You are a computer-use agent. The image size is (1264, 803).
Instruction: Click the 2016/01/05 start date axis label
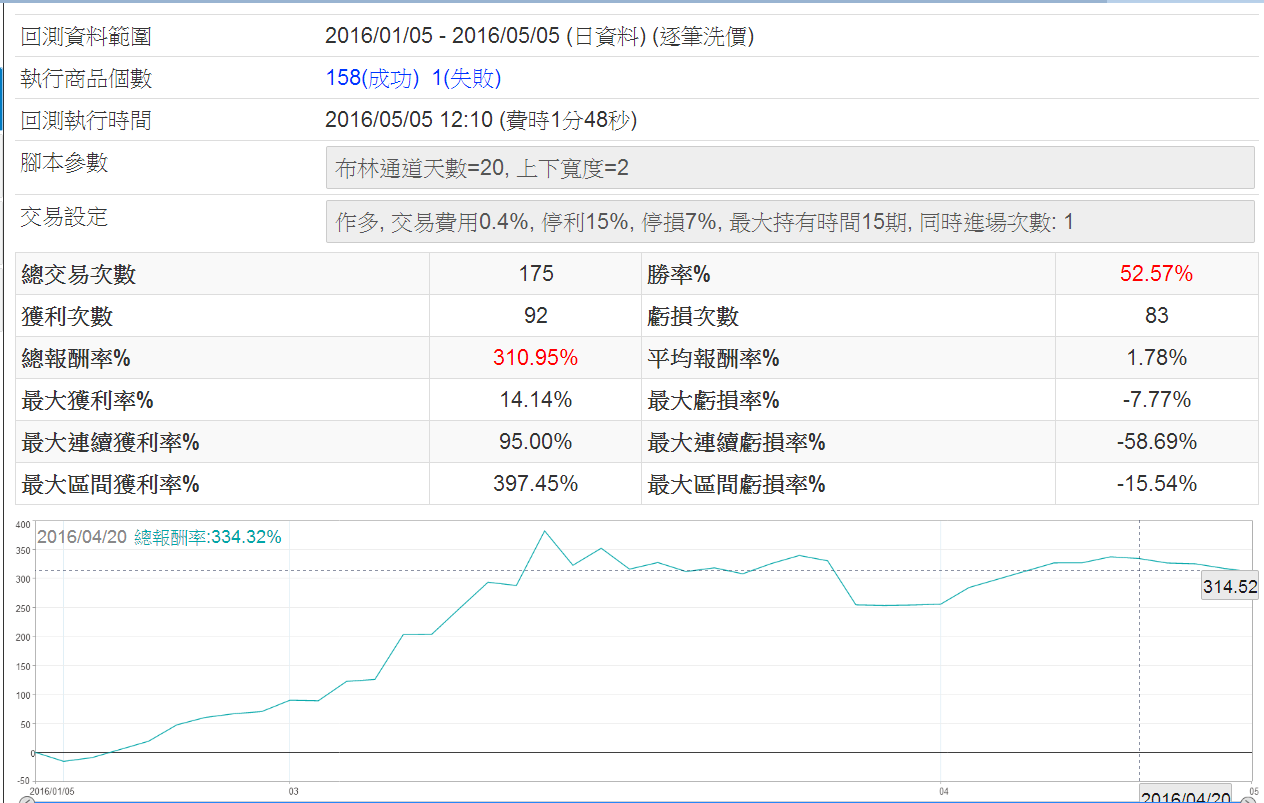[x=51, y=790]
